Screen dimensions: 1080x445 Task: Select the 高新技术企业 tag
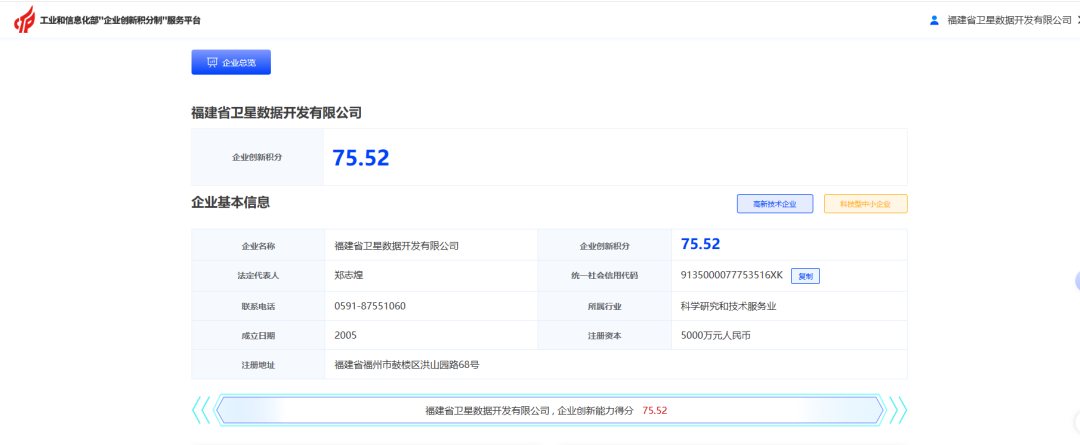[x=774, y=204]
